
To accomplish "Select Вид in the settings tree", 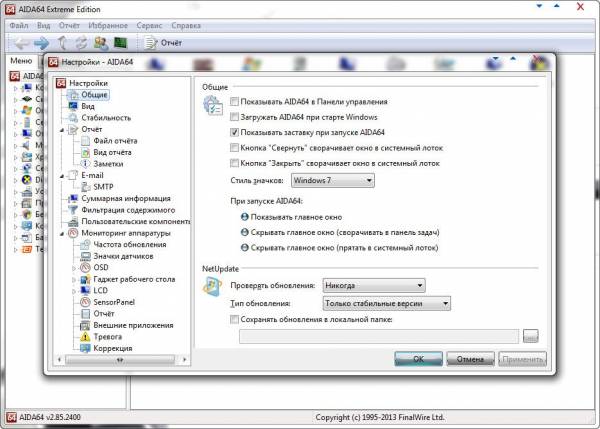I will point(88,106).
